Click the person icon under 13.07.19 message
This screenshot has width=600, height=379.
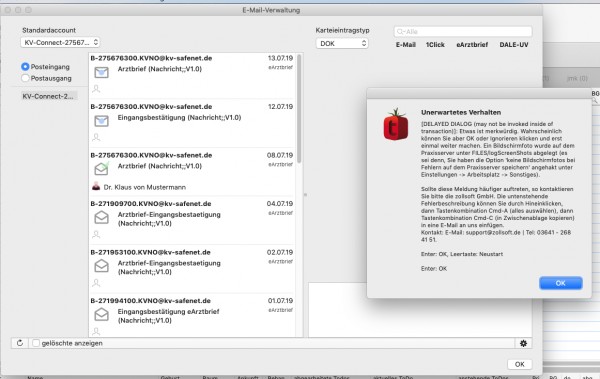pos(96,89)
